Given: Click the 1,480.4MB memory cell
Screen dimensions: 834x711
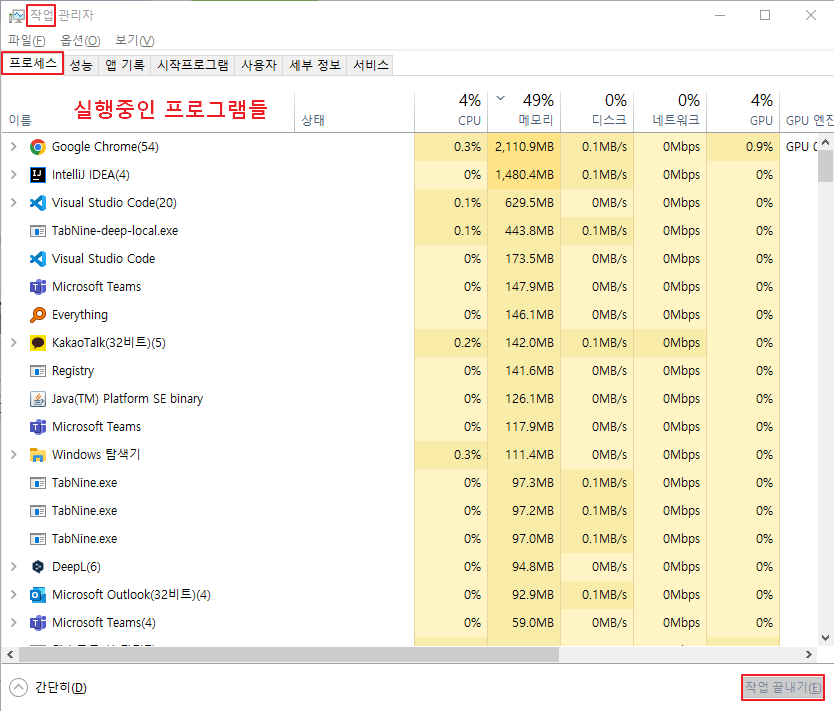Looking at the screenshot, I should pos(524,175).
